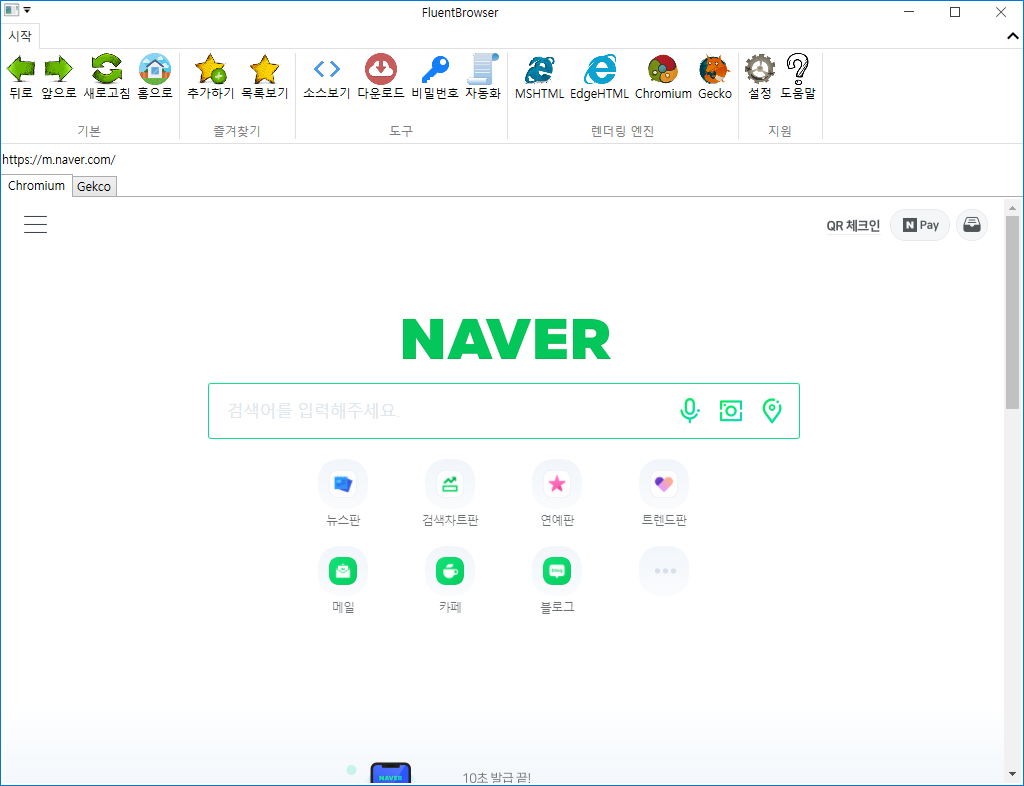1024x786 pixels.
Task: Open the favorites list 목록보기
Action: (264, 76)
